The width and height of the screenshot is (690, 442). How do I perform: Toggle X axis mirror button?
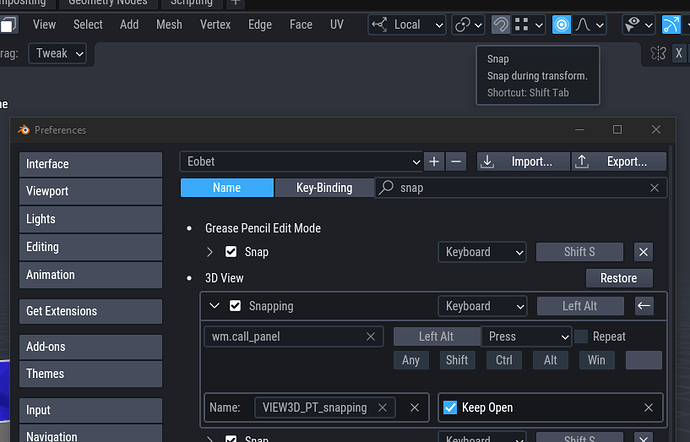tap(679, 53)
